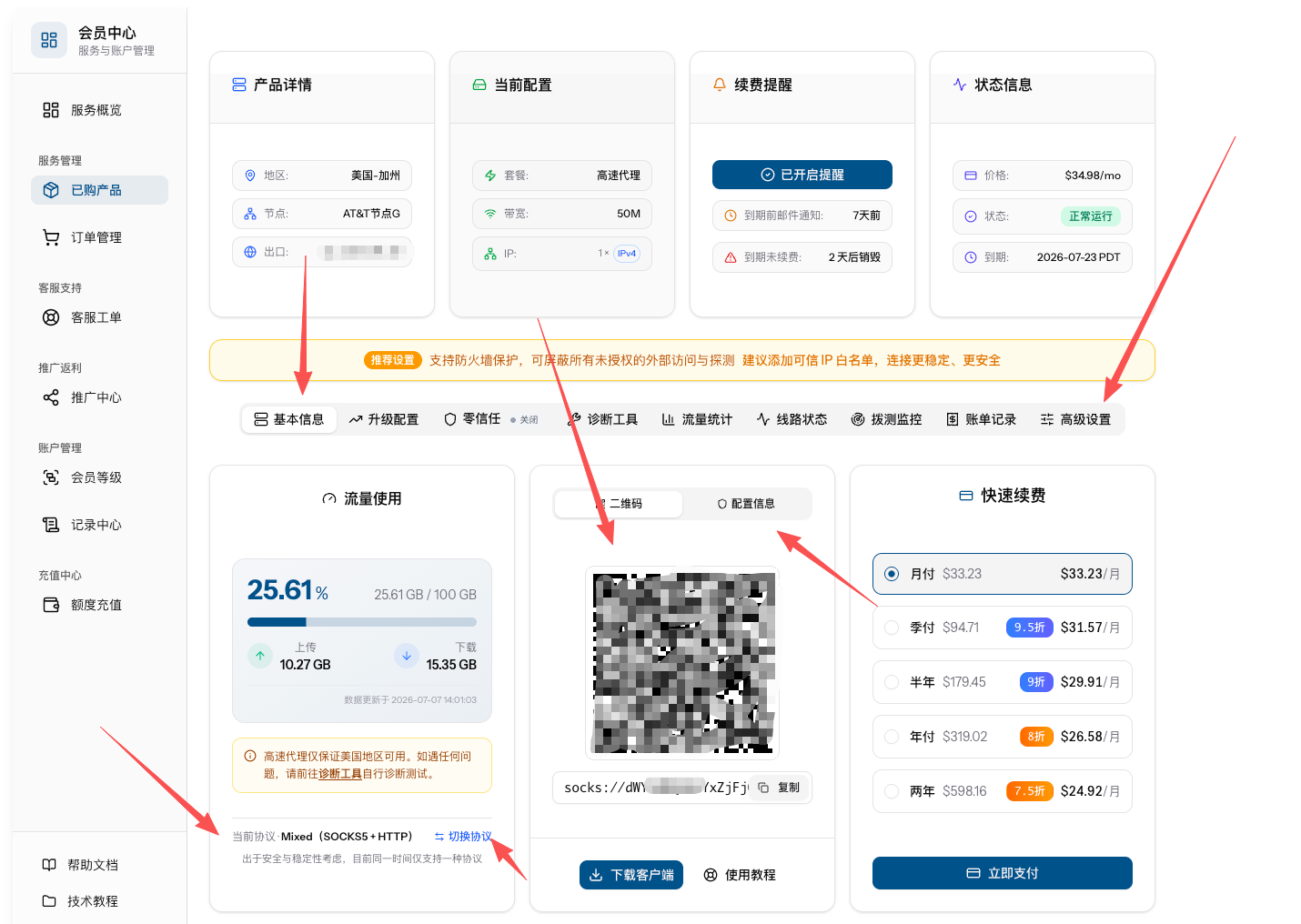Click the orange info icon in warning notice

coord(250,756)
